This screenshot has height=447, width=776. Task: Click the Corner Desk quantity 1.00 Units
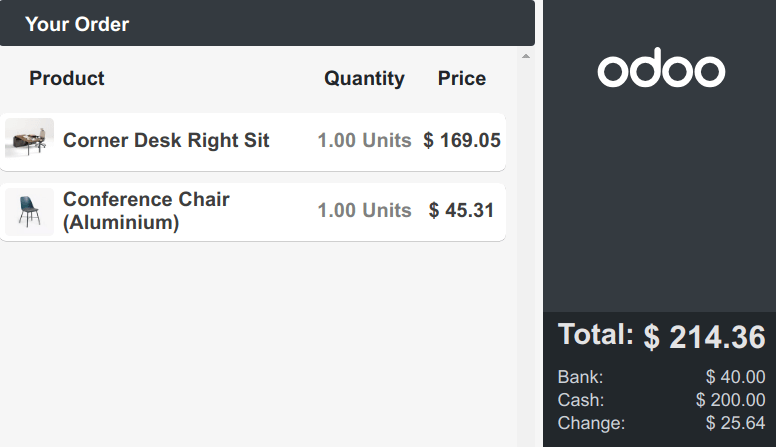coord(364,140)
